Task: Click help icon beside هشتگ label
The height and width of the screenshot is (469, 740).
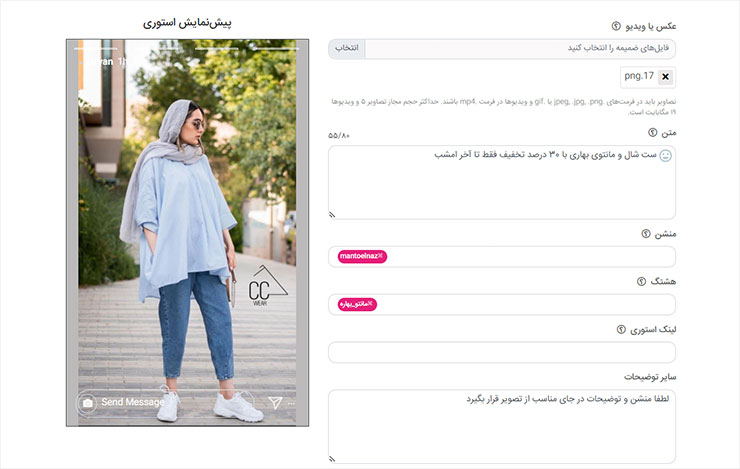Action: [641, 281]
